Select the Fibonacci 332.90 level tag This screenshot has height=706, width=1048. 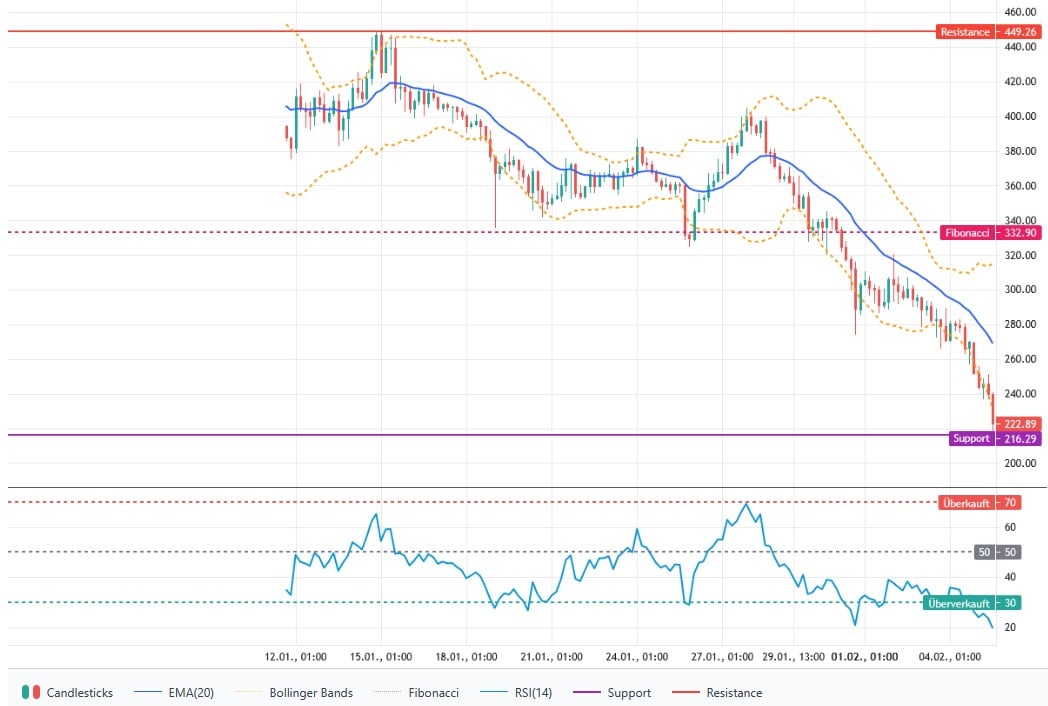[x=977, y=233]
